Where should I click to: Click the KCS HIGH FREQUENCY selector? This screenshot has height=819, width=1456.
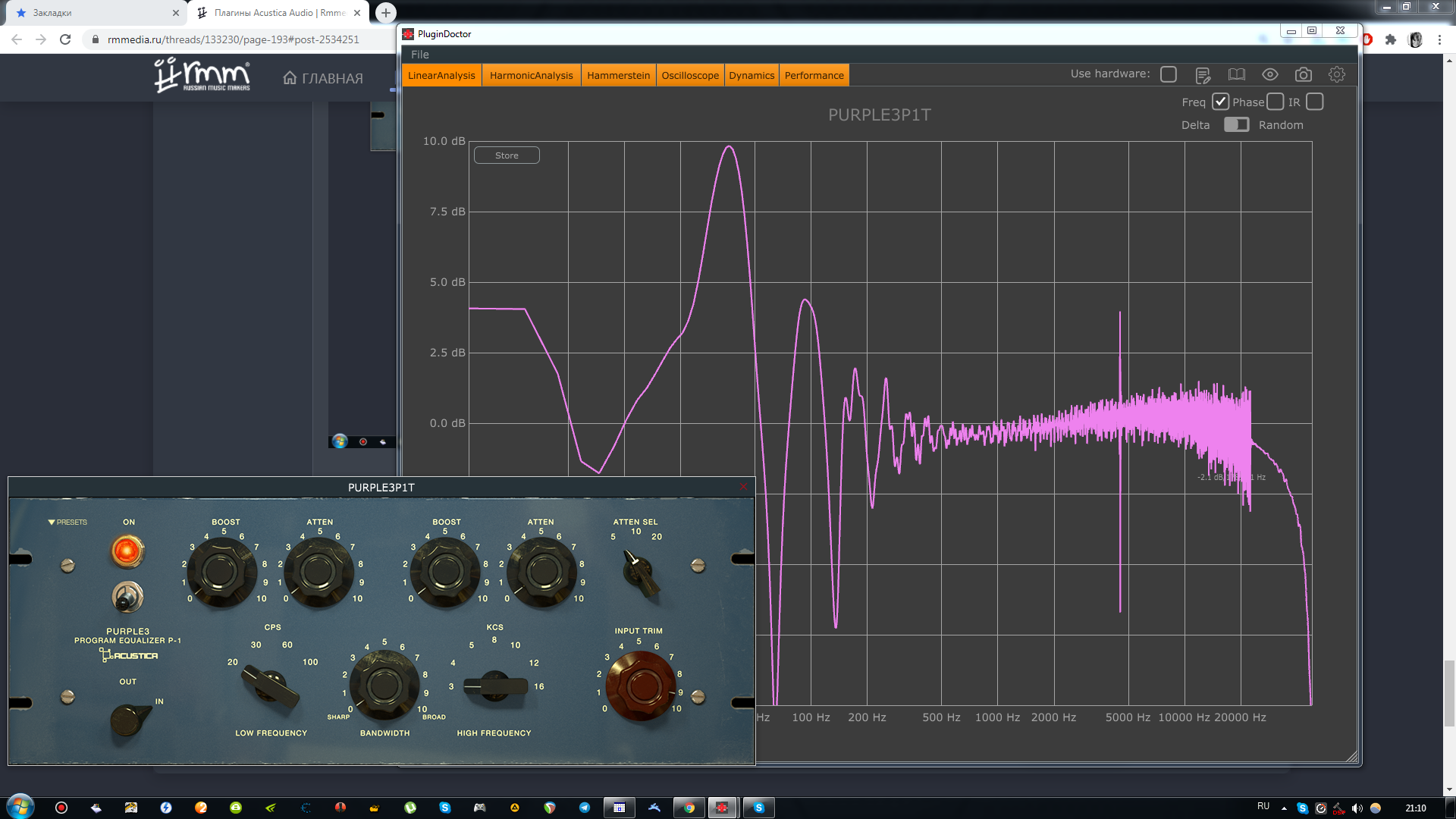click(495, 687)
